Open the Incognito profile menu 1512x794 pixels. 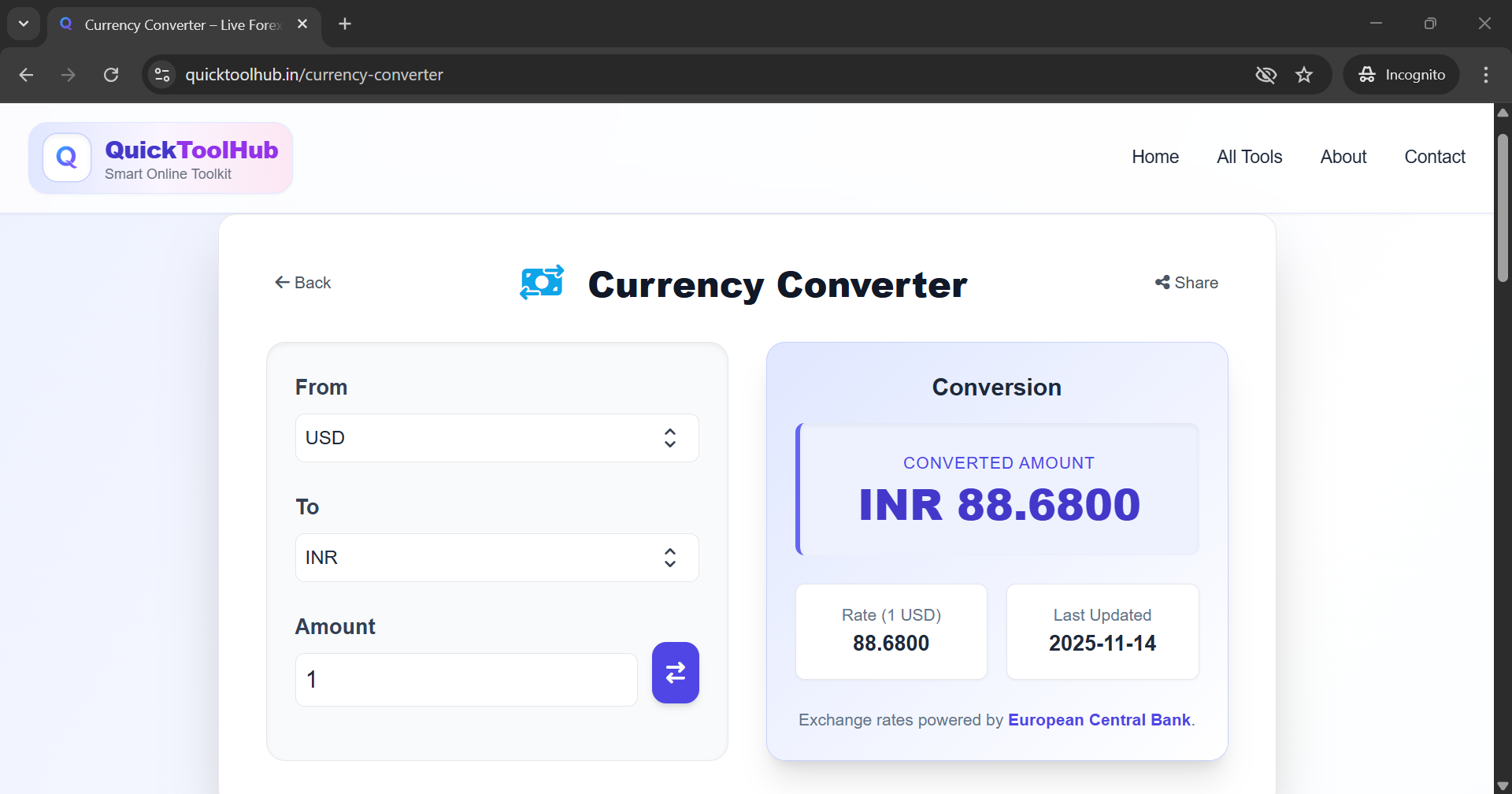coord(1402,74)
